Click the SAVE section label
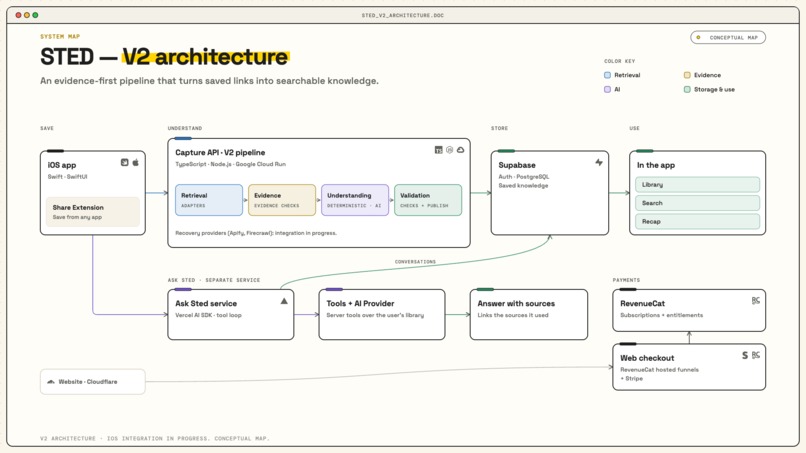The height and width of the screenshot is (453, 806). tap(47, 128)
